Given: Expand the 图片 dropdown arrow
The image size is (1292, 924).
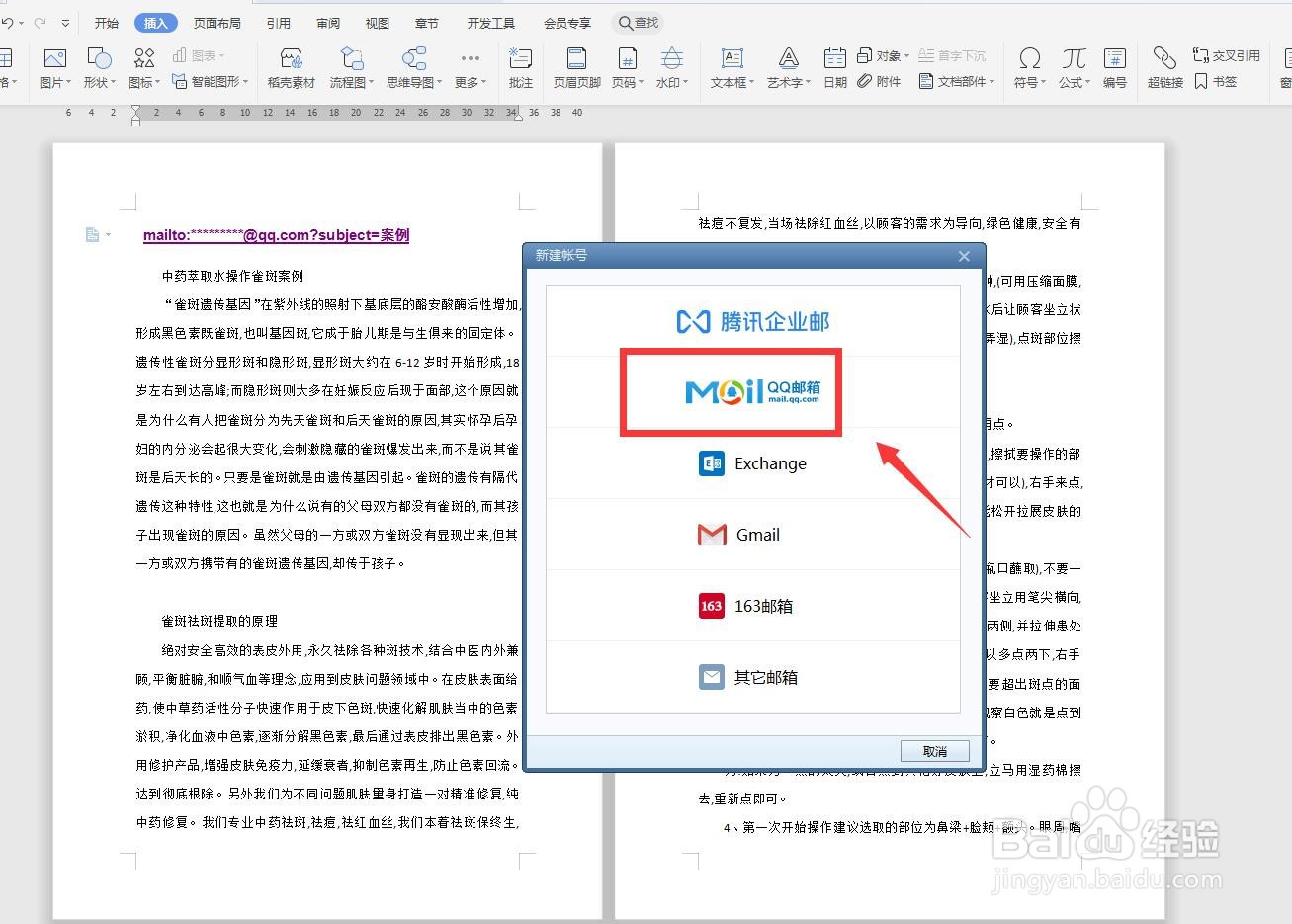Looking at the screenshot, I should tap(69, 83).
